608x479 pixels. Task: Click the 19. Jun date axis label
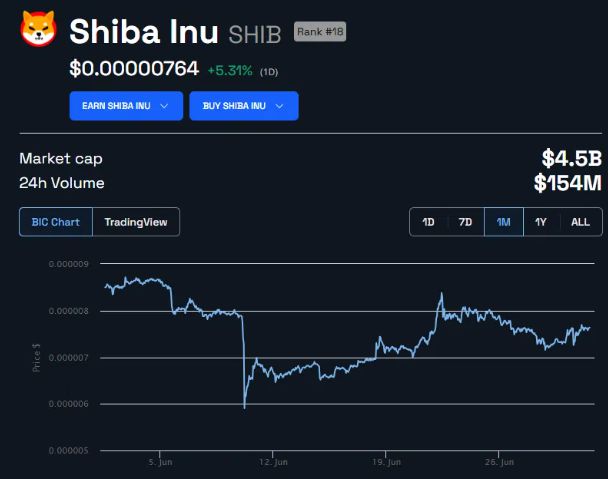pos(387,462)
